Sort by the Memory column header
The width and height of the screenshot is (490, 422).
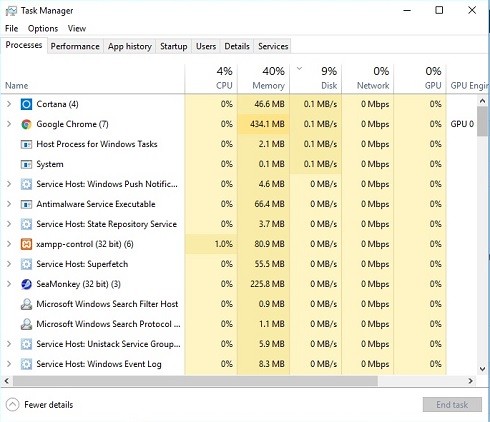point(263,79)
